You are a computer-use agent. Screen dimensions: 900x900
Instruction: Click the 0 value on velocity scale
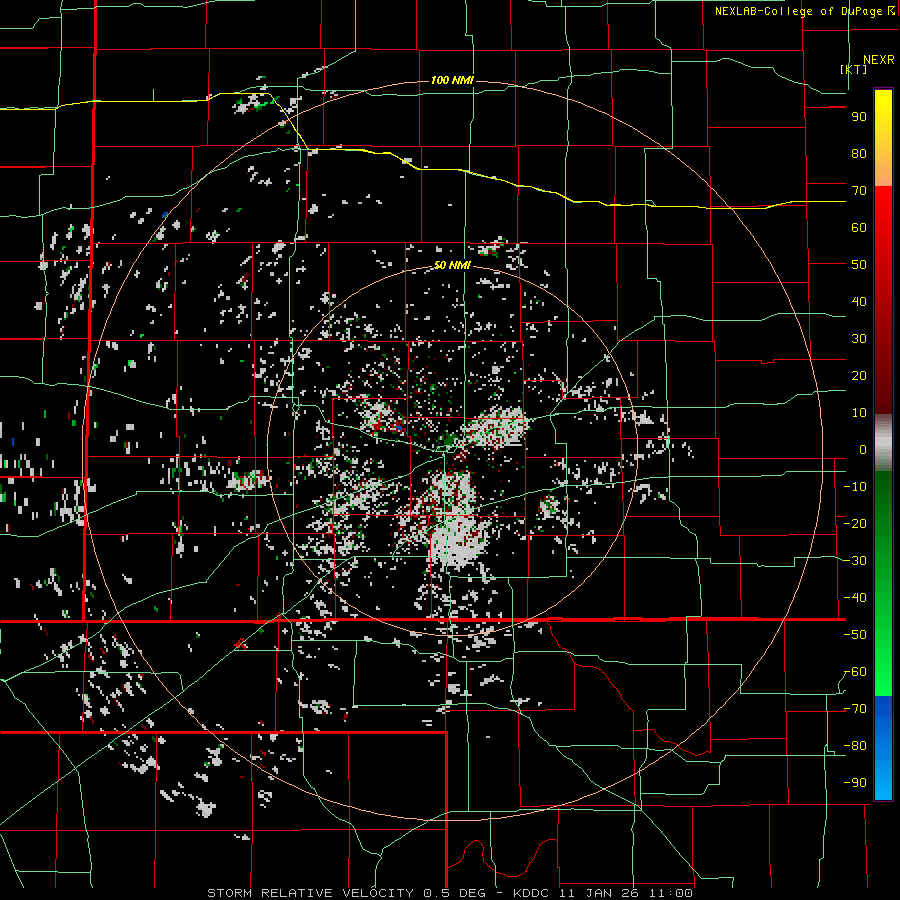click(863, 449)
